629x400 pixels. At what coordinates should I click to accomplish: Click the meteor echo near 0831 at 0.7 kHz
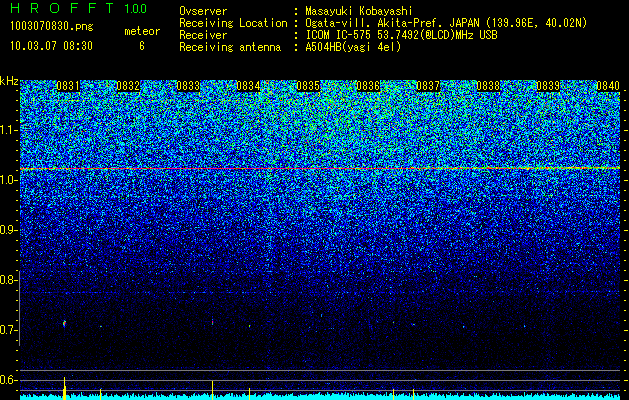(64, 323)
